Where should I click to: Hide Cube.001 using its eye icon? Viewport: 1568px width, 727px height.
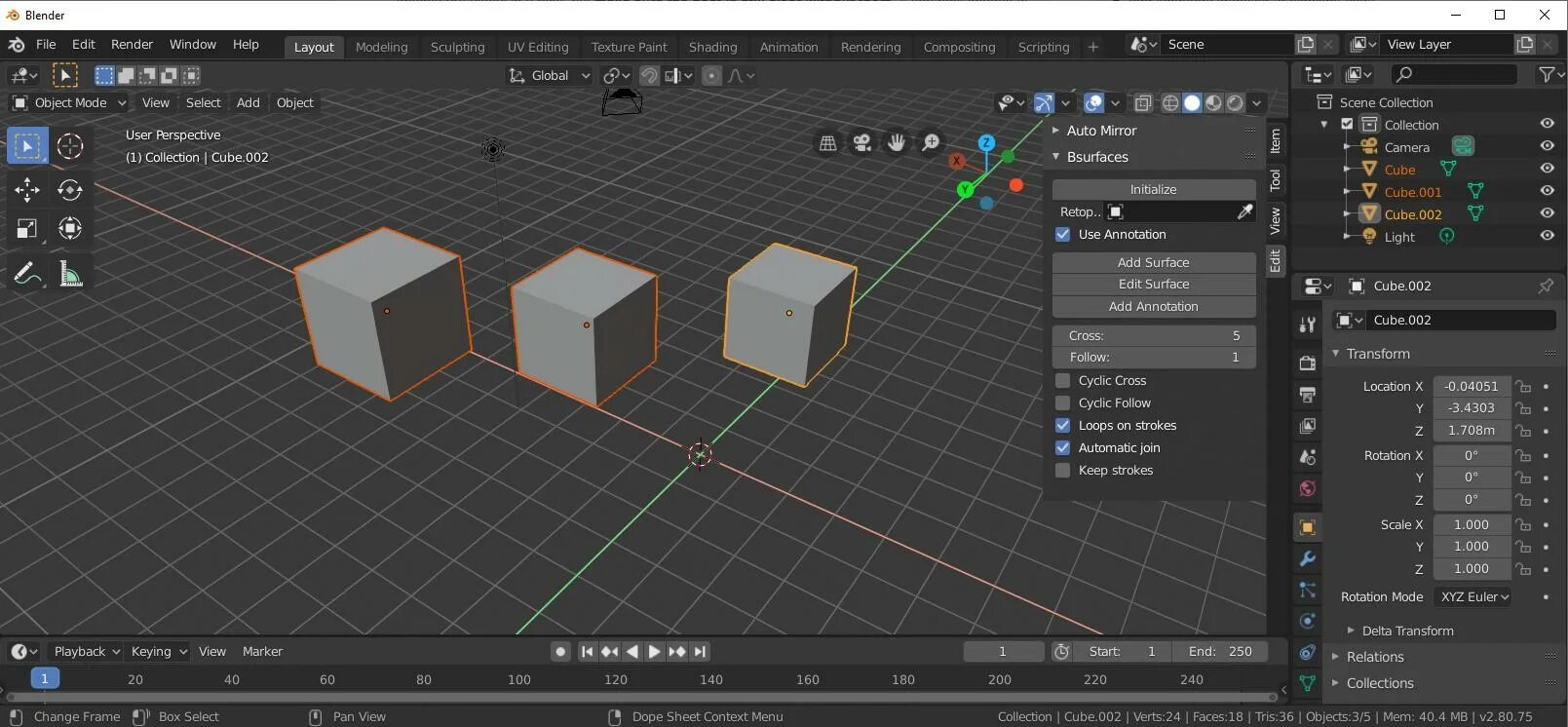[x=1547, y=191]
